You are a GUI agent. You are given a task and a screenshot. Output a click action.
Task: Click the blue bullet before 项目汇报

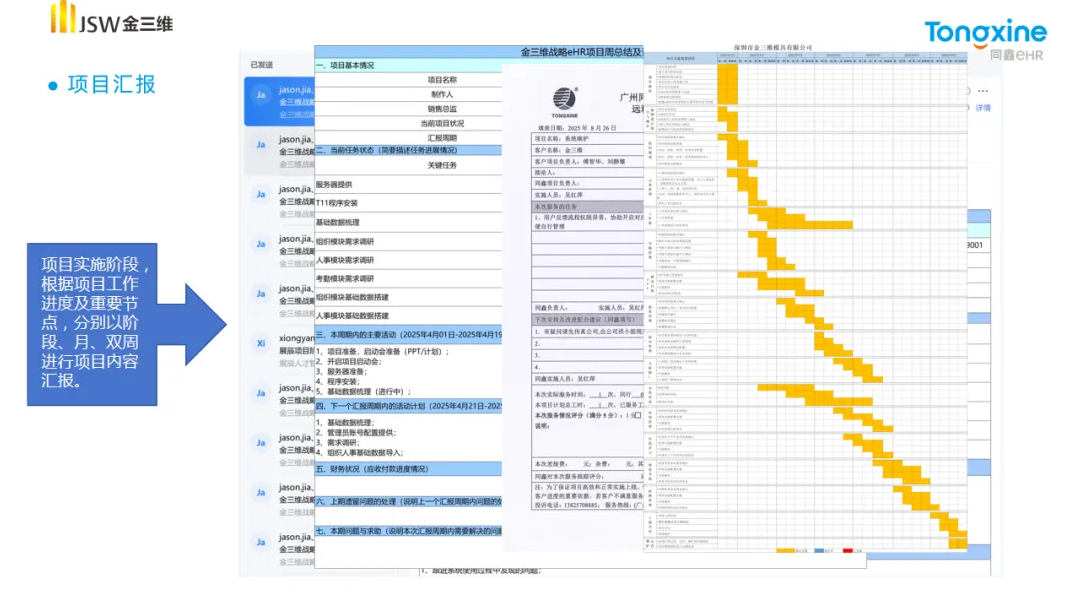pos(53,85)
